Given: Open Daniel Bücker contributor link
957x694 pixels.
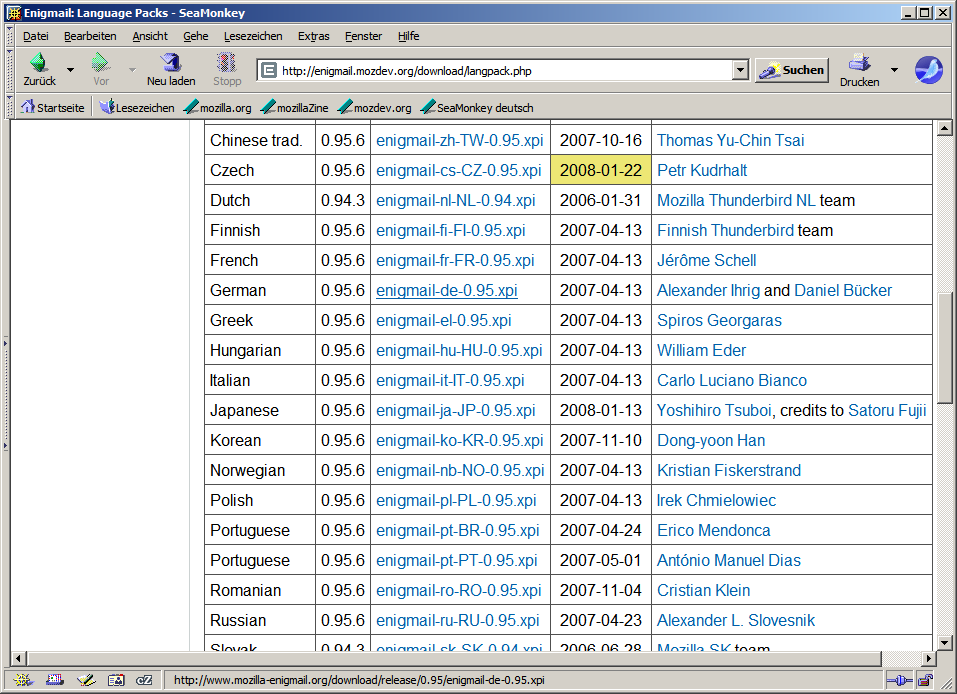Looking at the screenshot, I should 843,291.
